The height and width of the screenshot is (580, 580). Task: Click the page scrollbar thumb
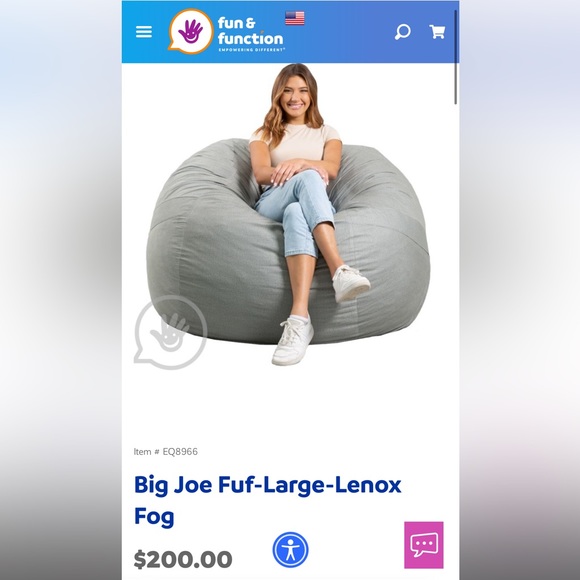coord(456,57)
